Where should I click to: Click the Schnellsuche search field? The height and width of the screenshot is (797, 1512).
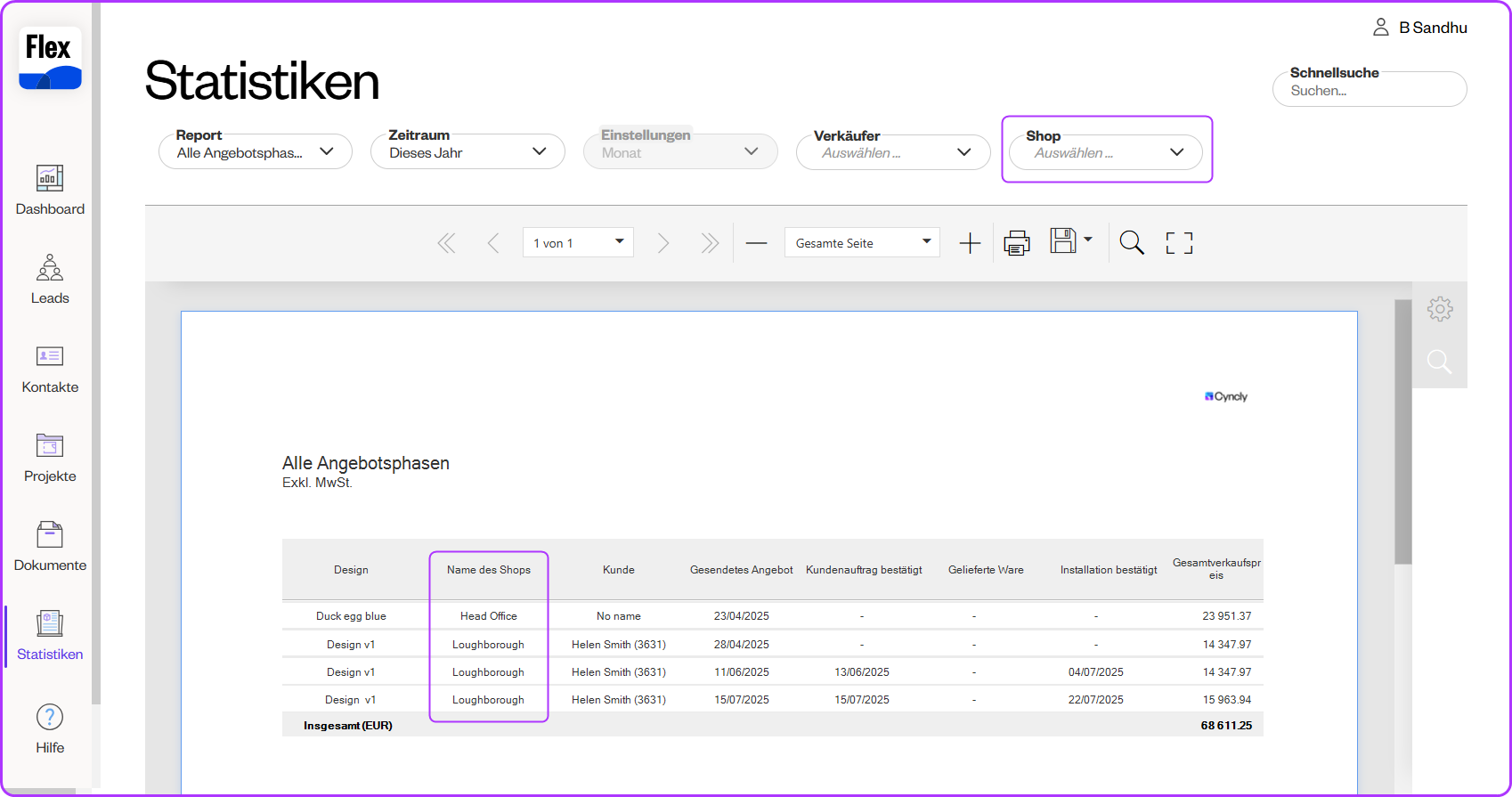click(1369, 91)
